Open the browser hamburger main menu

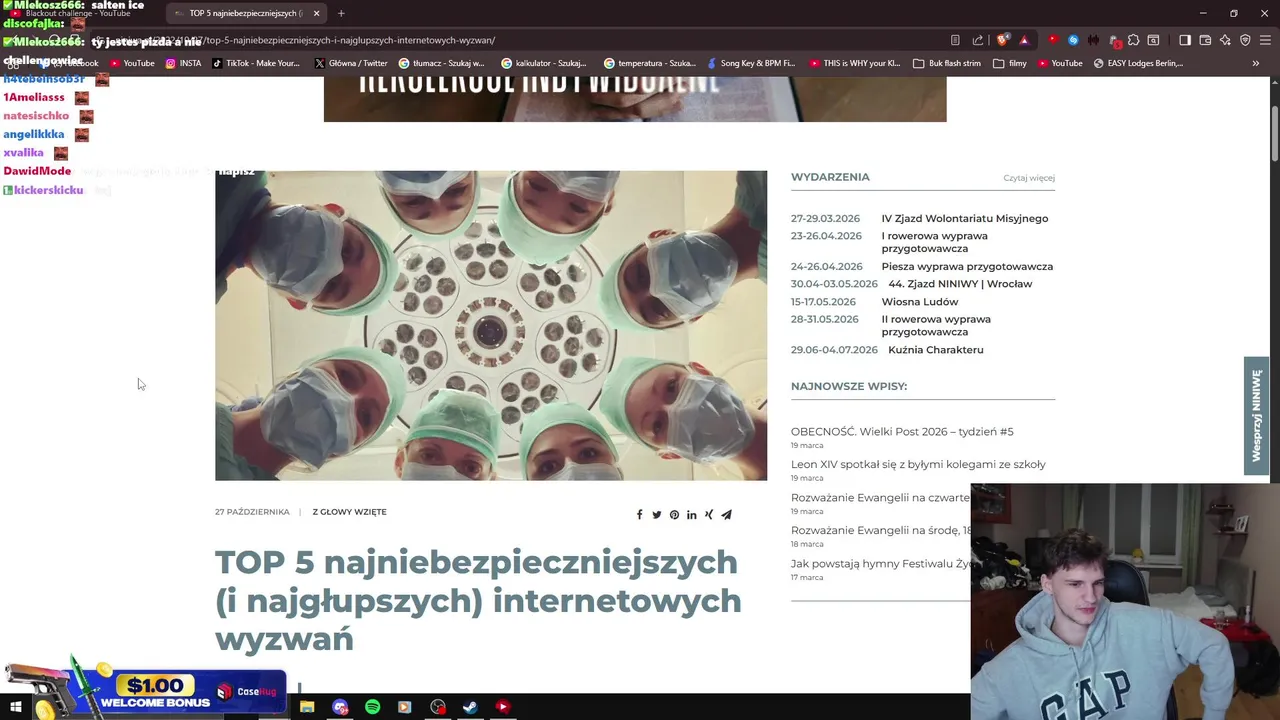(1265, 40)
